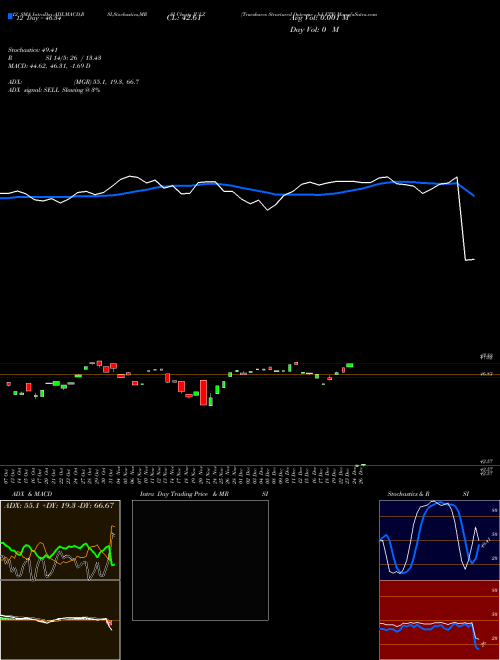Screen dimensions: 500x660
Task: Open the red RSI mini chart
Action: click(439, 620)
